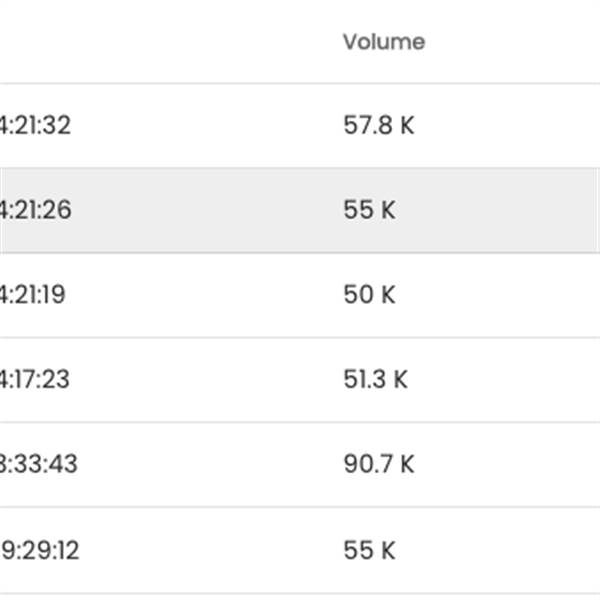The width and height of the screenshot is (600, 600).
Task: Click the timestamp ending in 33:43
Action: tap(38, 465)
